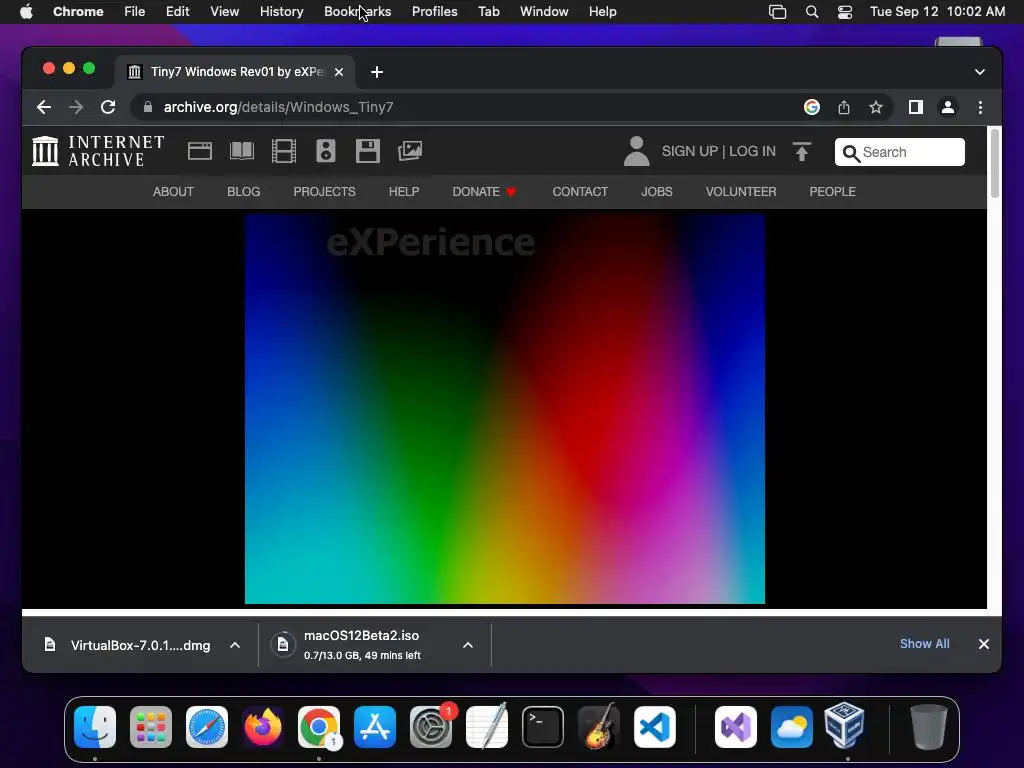Viewport: 1024px width, 768px height.
Task: Open Finder from the Dock
Action: pyautogui.click(x=95, y=727)
